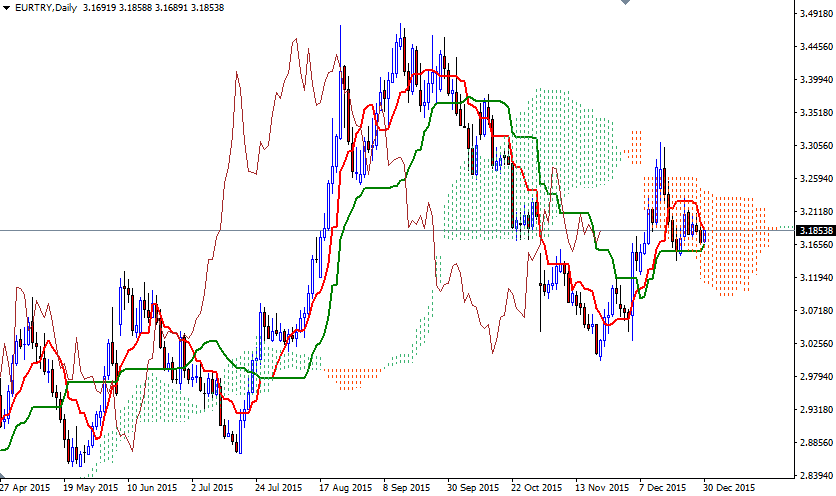Click the 10 Jun 2015 date label
Image resolution: width=836 pixels, height=496 pixels.
click(x=152, y=487)
